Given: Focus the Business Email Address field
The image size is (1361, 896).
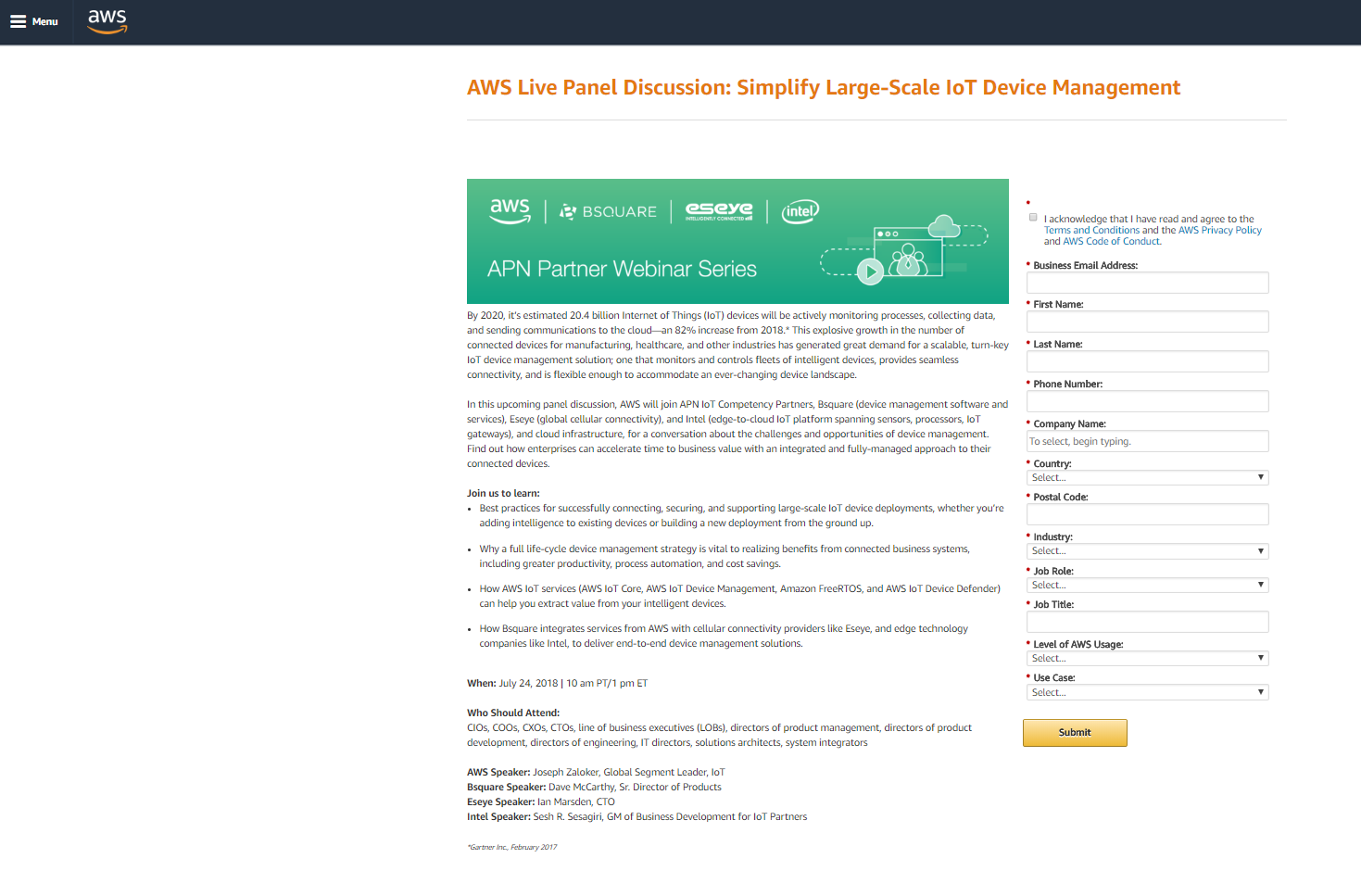Looking at the screenshot, I should pos(1147,283).
